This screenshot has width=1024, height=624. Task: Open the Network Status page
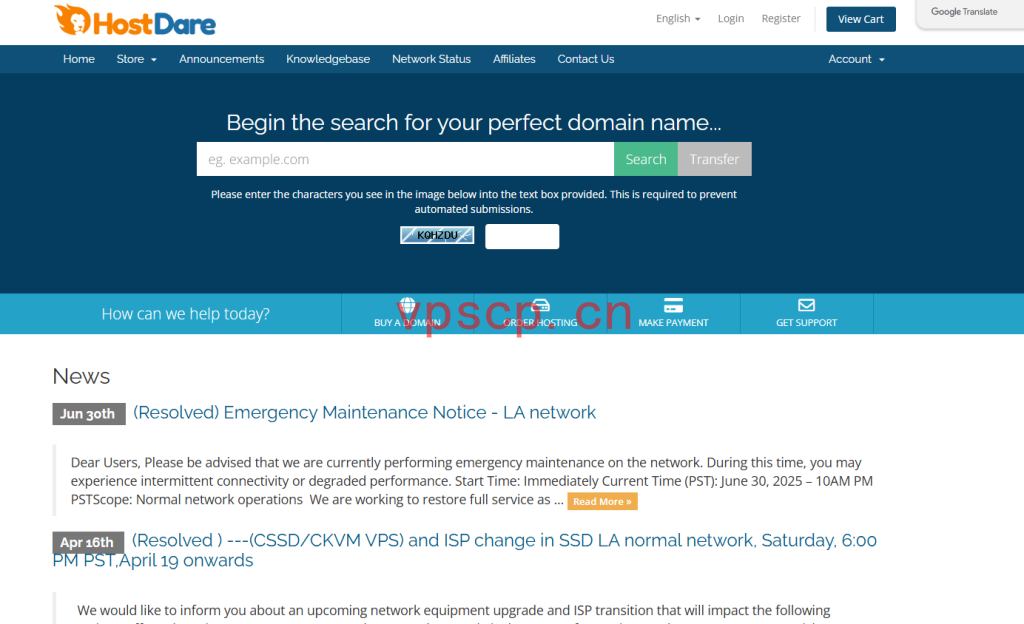click(x=431, y=59)
